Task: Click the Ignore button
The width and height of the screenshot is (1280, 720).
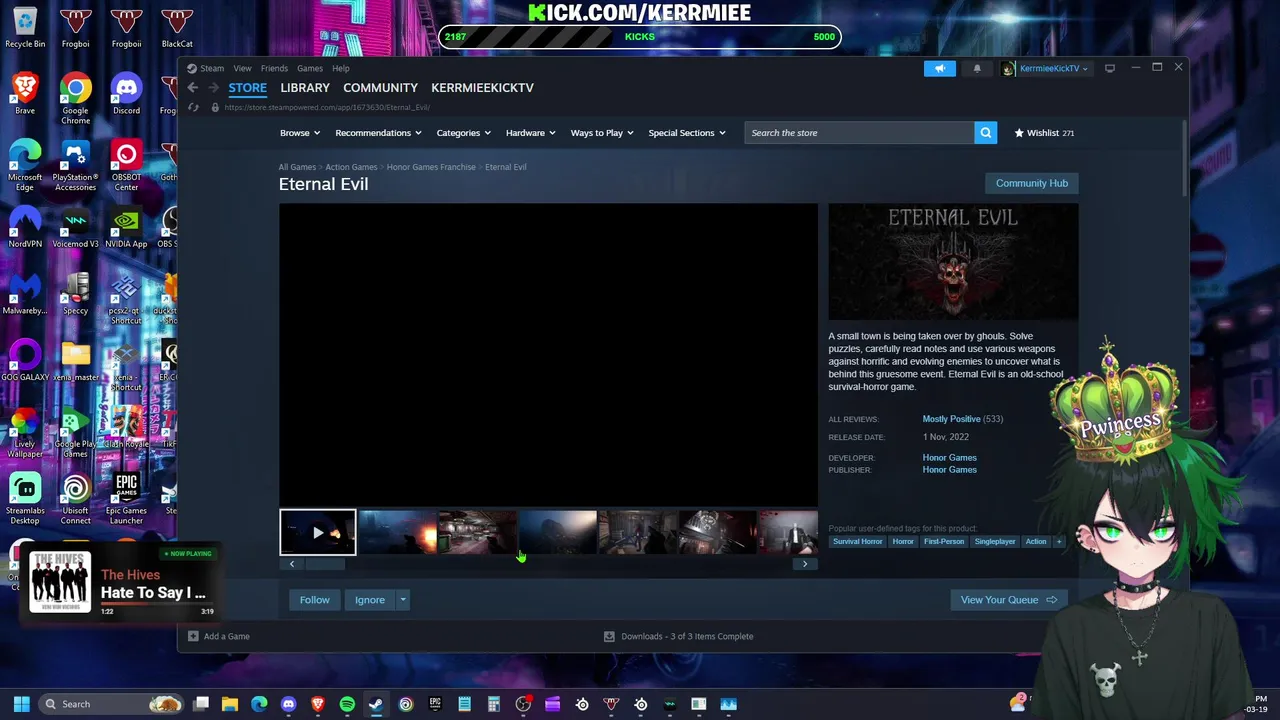Action: [x=370, y=600]
